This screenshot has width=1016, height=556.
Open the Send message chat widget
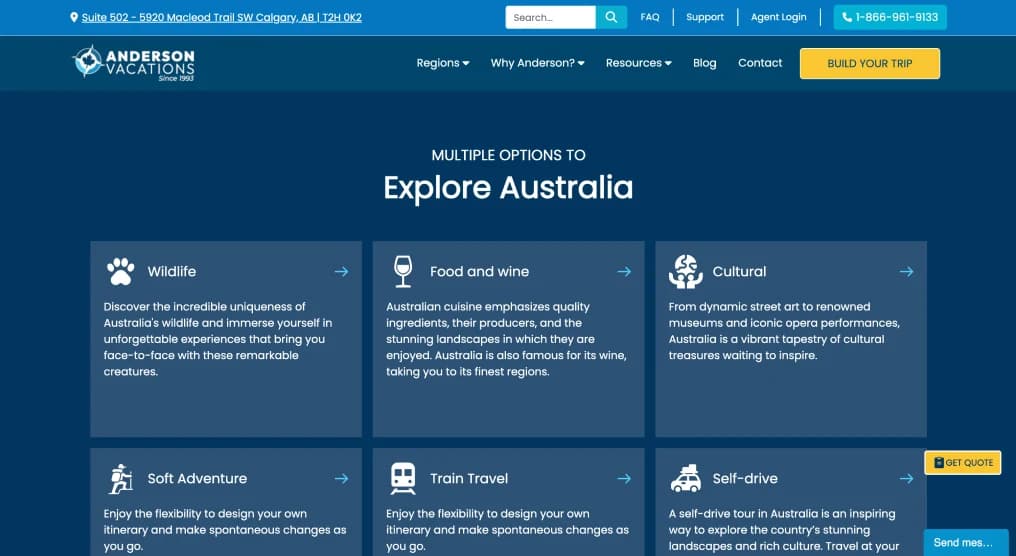(x=966, y=542)
